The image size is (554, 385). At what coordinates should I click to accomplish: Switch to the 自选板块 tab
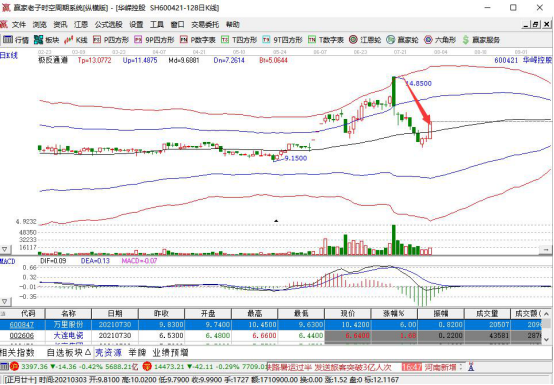point(69,352)
